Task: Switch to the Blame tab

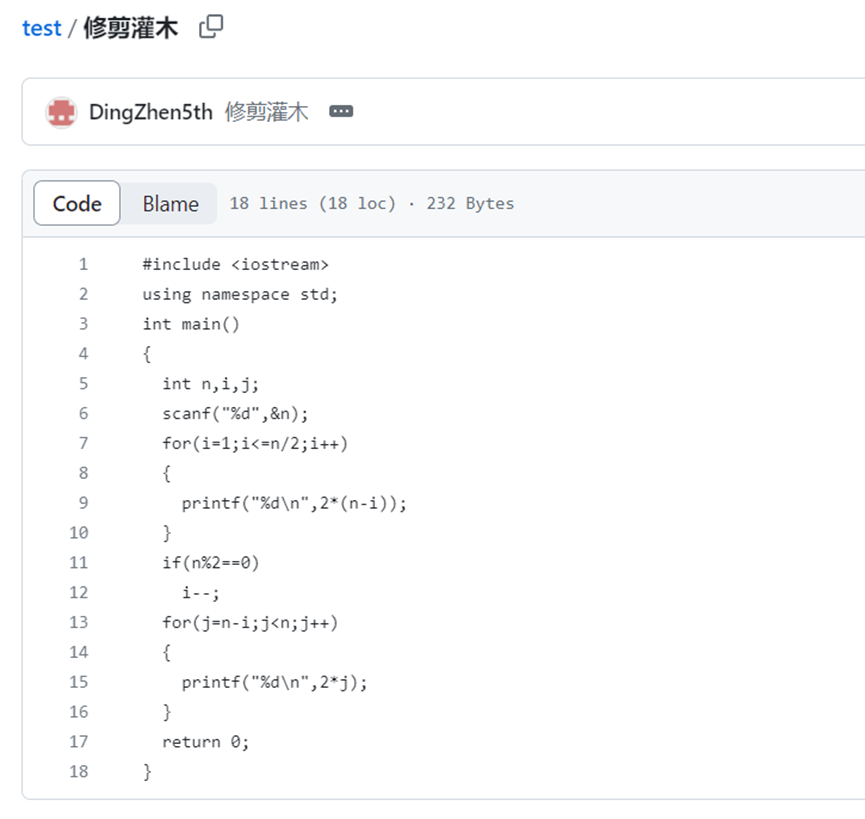Action: 170,204
